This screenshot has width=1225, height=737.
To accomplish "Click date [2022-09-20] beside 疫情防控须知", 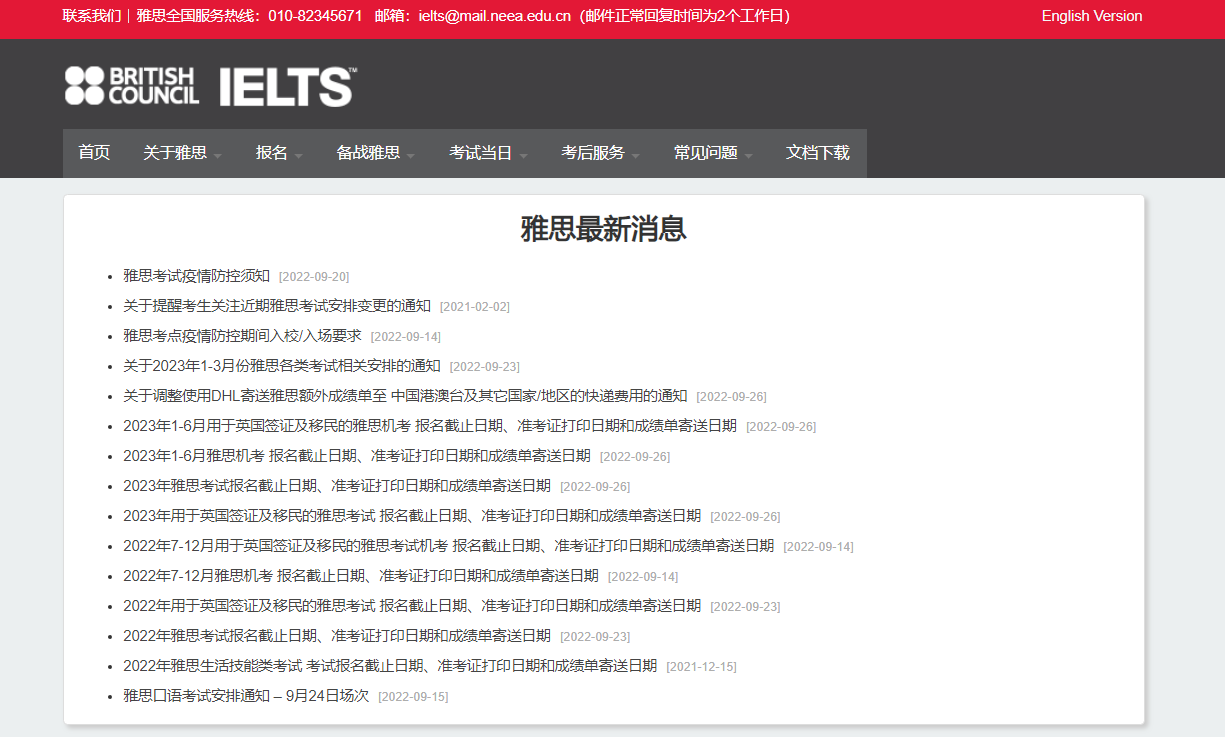I will pos(314,277).
